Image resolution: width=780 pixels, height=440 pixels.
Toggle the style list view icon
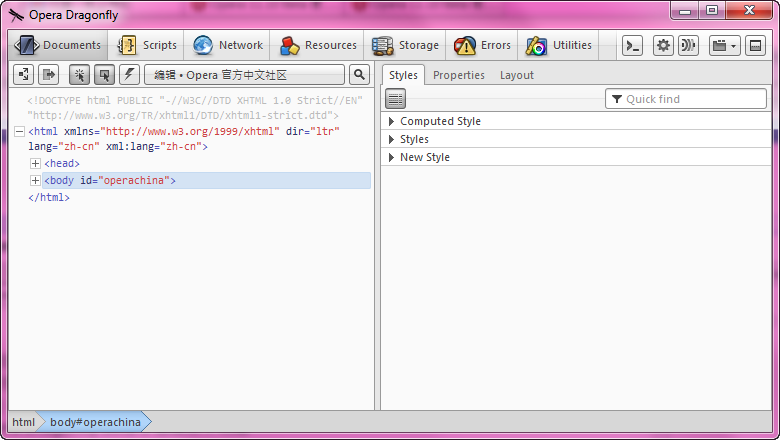(395, 98)
